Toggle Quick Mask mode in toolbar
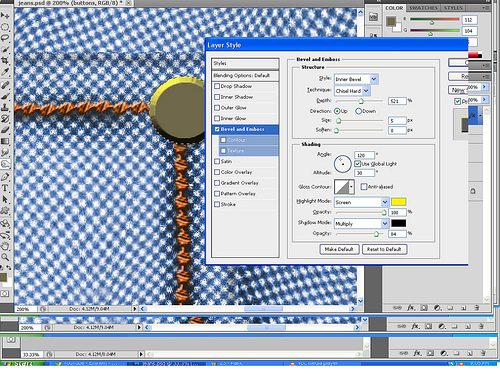 pyautogui.click(x=5, y=294)
